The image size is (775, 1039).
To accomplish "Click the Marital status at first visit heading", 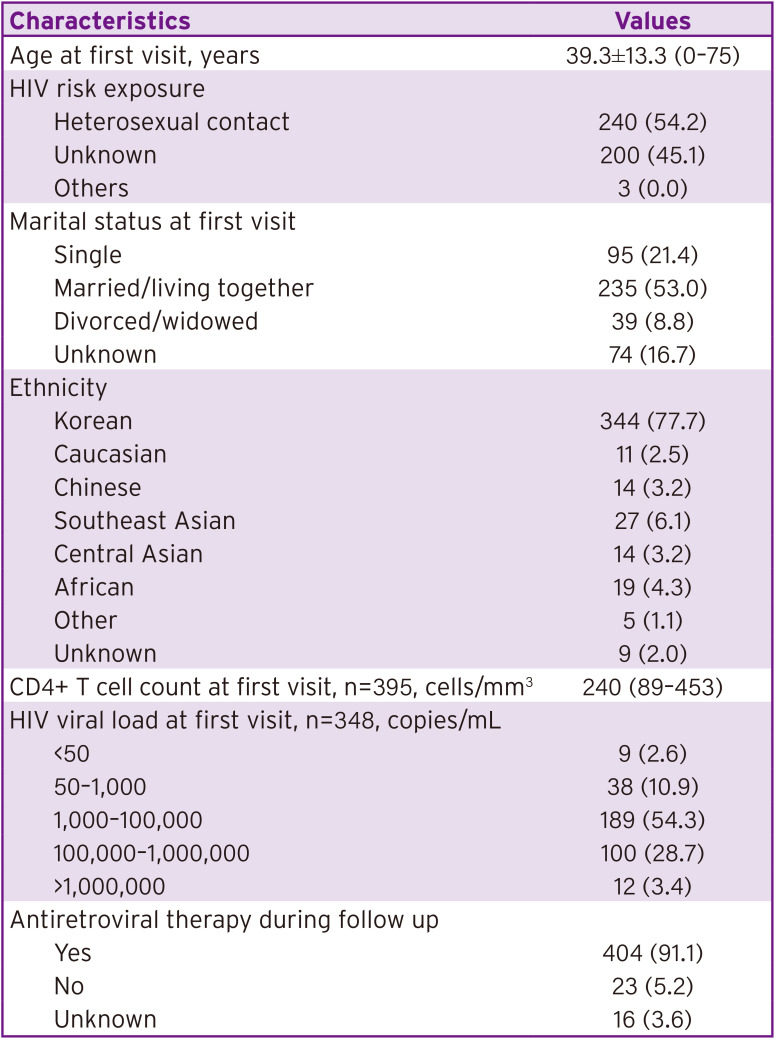I will (153, 221).
